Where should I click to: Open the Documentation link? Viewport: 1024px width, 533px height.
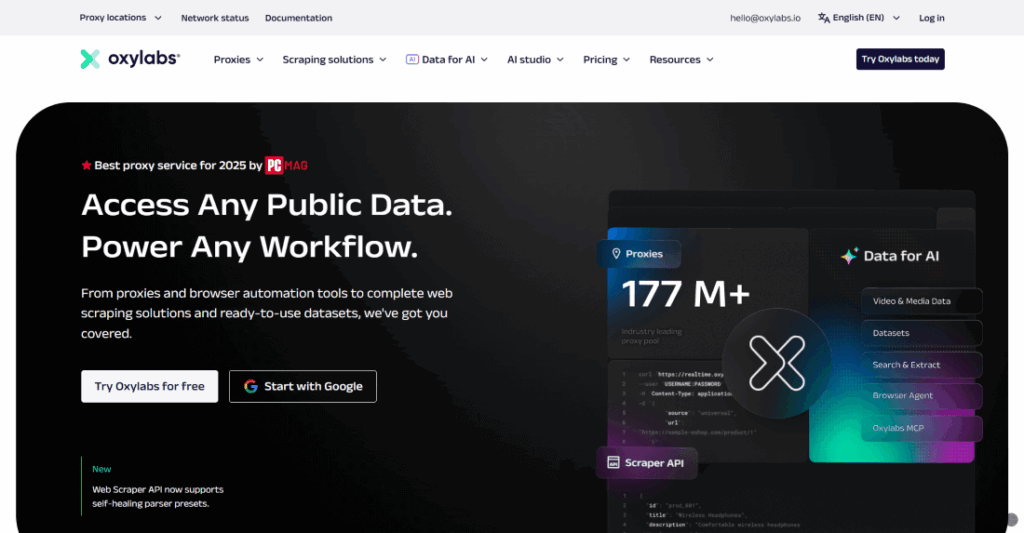pyautogui.click(x=298, y=18)
